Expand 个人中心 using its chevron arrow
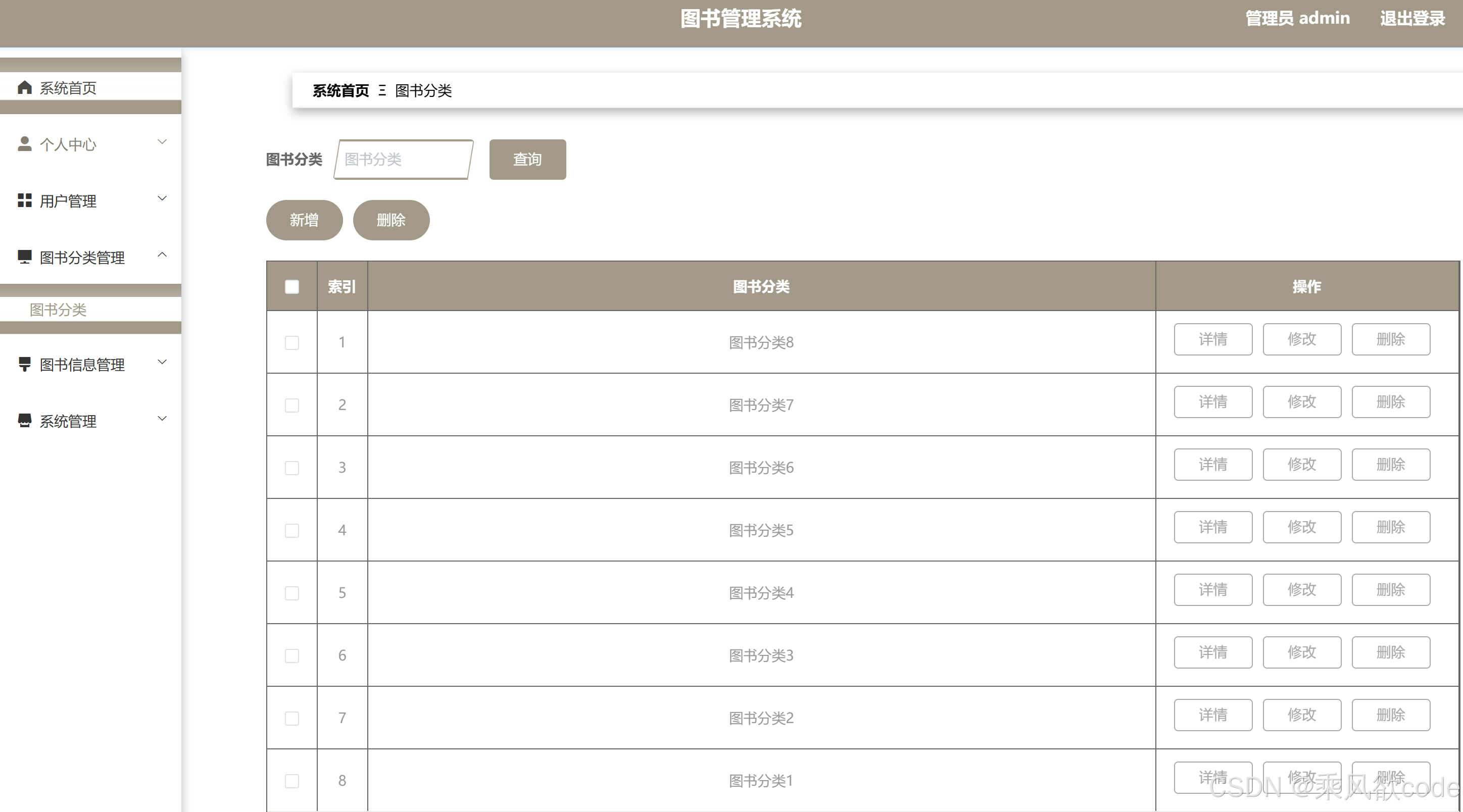The width and height of the screenshot is (1463, 812). [162, 142]
